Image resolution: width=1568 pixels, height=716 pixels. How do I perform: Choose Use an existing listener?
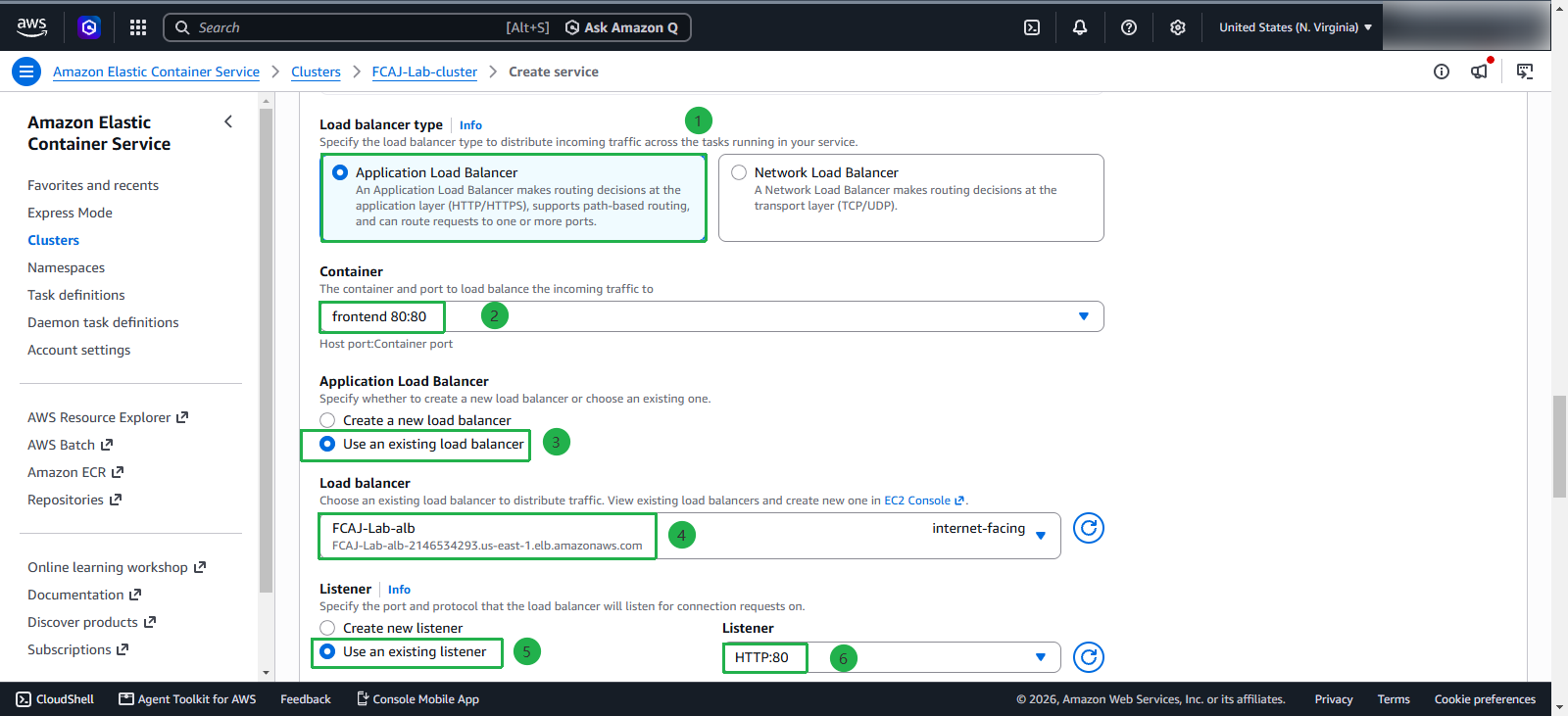click(327, 651)
